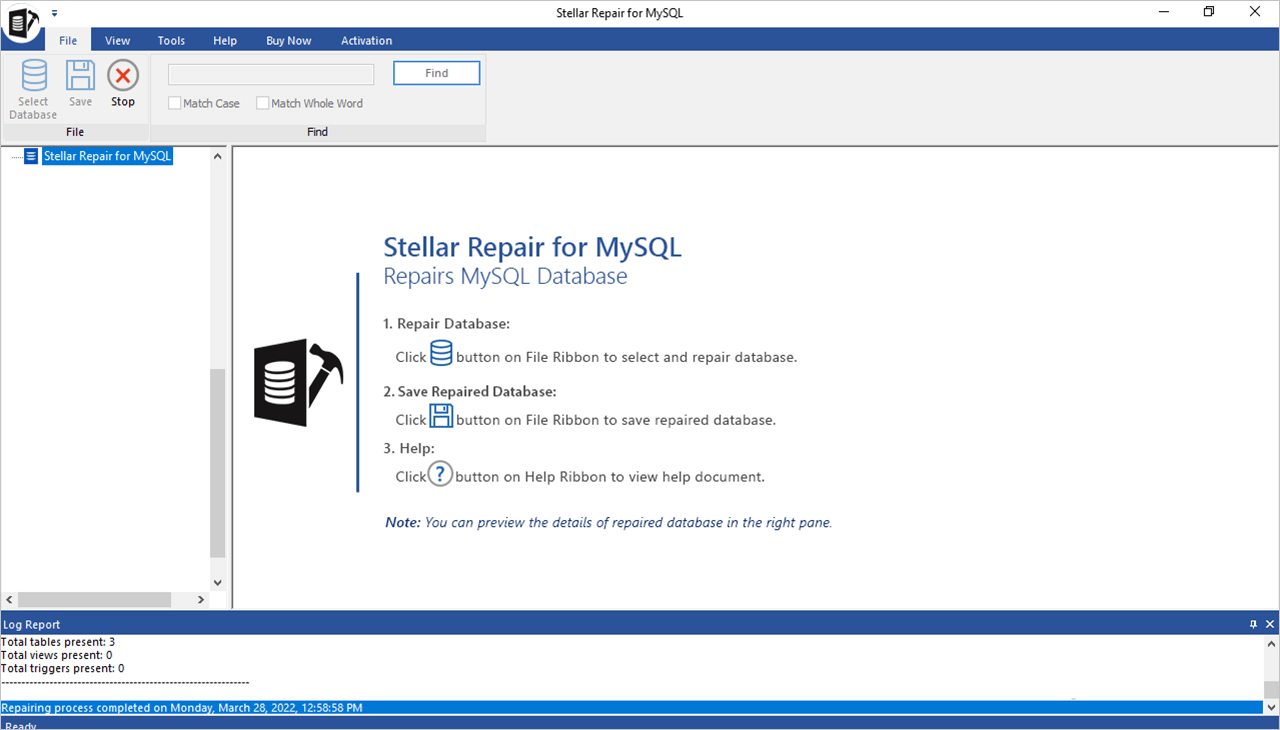Viewport: 1280px width, 730px height.
Task: Click the Select Database icon
Action: point(33,77)
